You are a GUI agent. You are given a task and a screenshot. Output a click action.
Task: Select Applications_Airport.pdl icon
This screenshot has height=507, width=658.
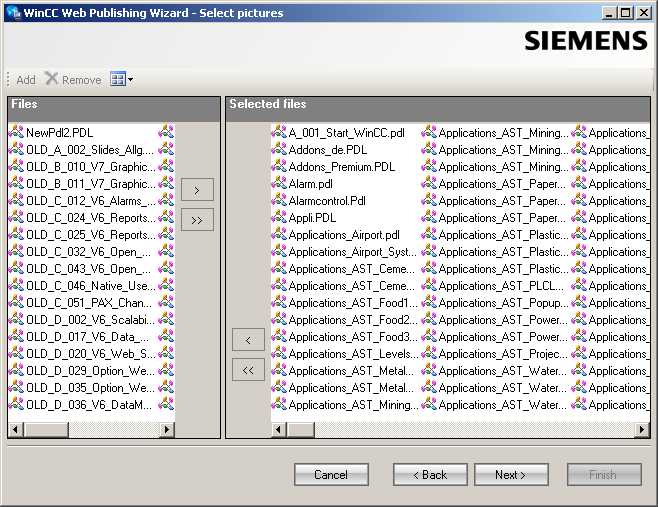(x=279, y=234)
